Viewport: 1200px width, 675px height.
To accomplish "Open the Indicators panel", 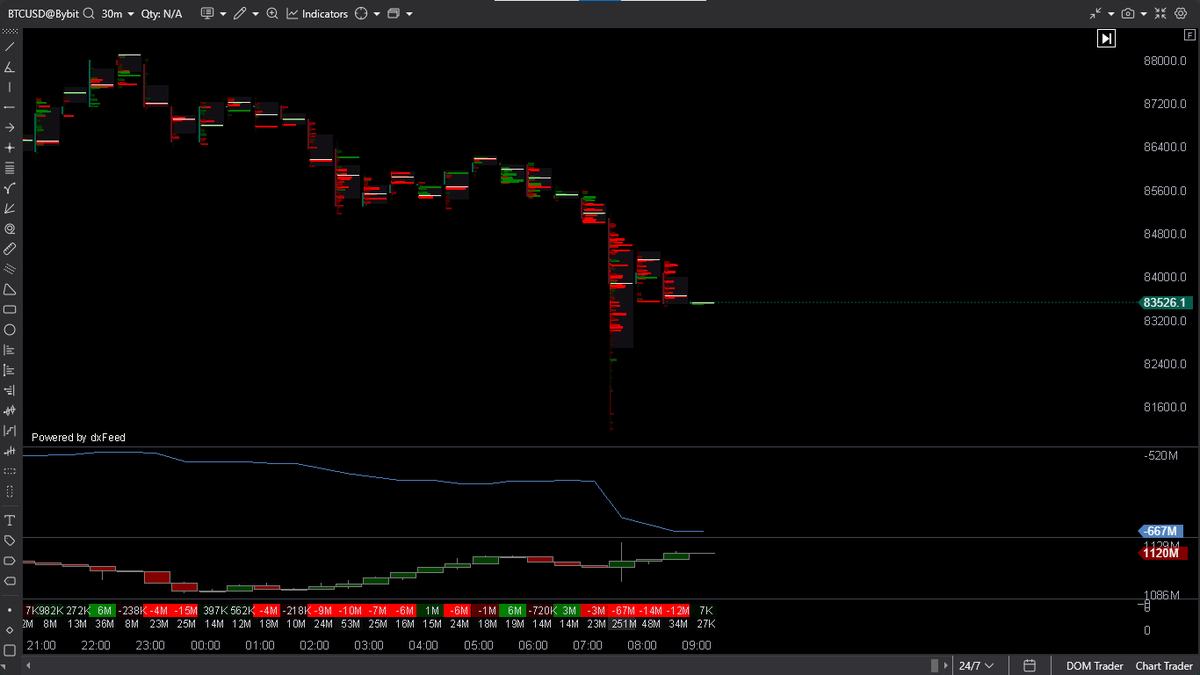I will pos(318,13).
